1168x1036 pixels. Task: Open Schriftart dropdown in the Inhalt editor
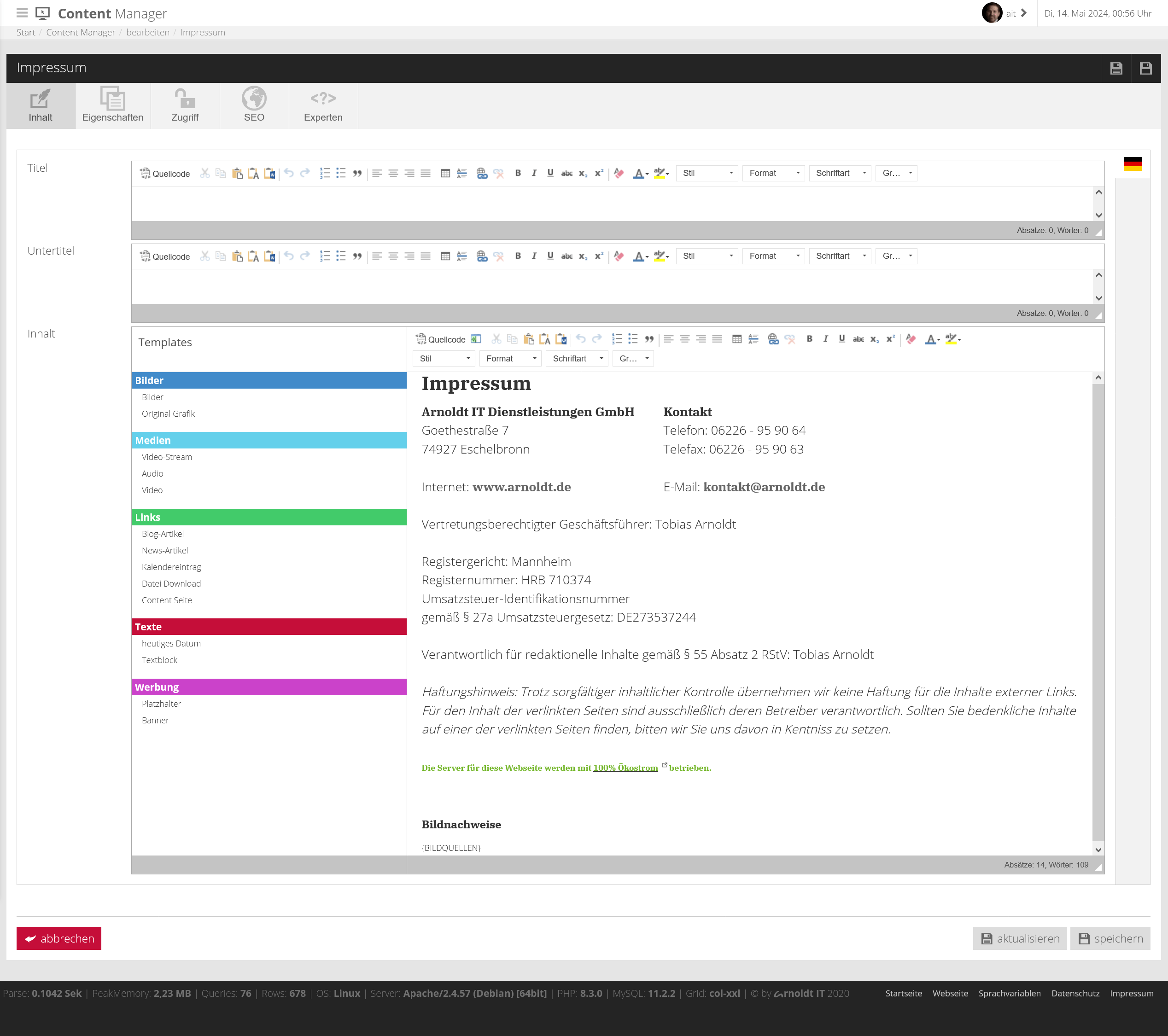pyautogui.click(x=577, y=358)
